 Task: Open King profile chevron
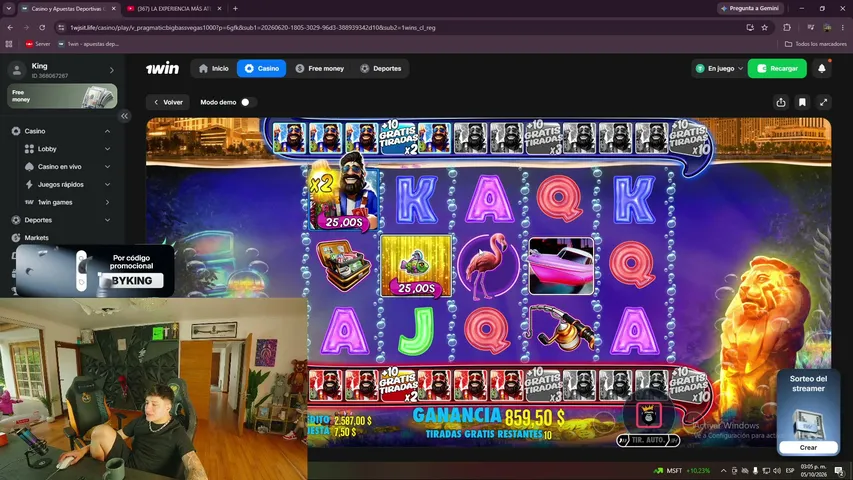112,70
